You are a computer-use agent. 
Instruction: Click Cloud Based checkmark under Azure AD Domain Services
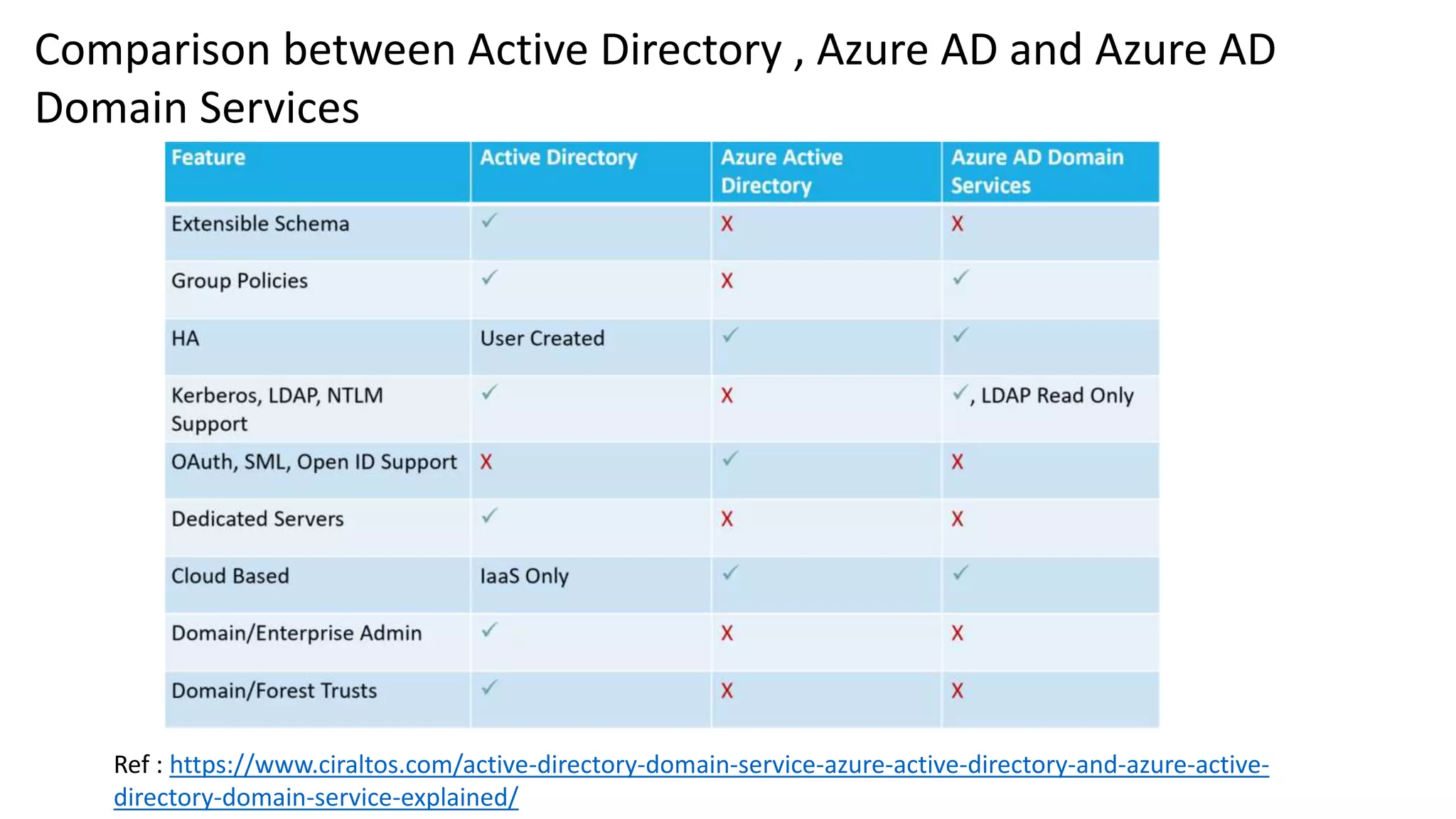click(x=960, y=572)
